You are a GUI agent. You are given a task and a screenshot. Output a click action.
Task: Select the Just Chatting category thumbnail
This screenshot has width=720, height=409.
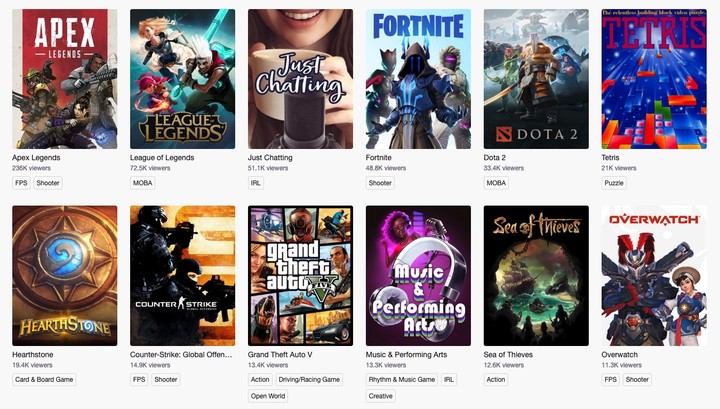coord(300,79)
